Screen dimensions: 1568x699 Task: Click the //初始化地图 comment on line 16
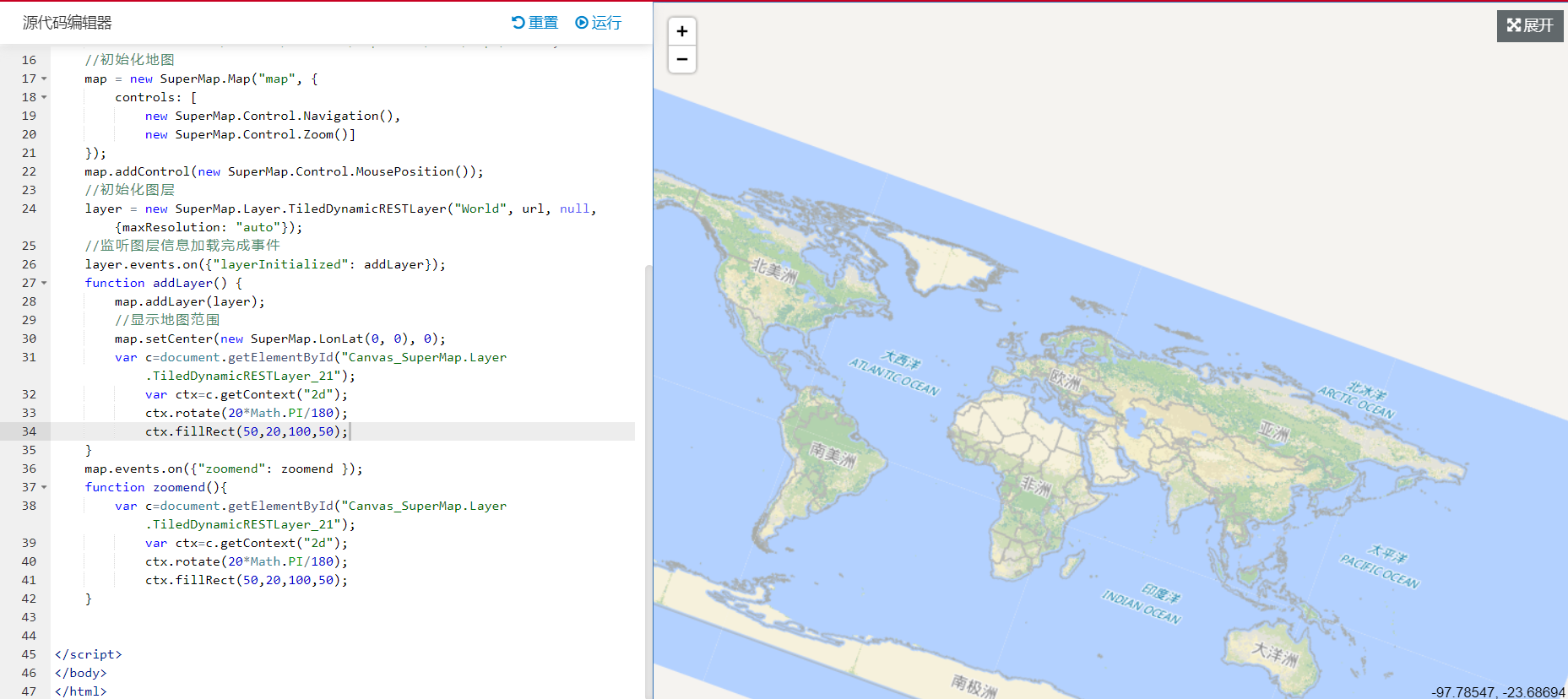[129, 60]
